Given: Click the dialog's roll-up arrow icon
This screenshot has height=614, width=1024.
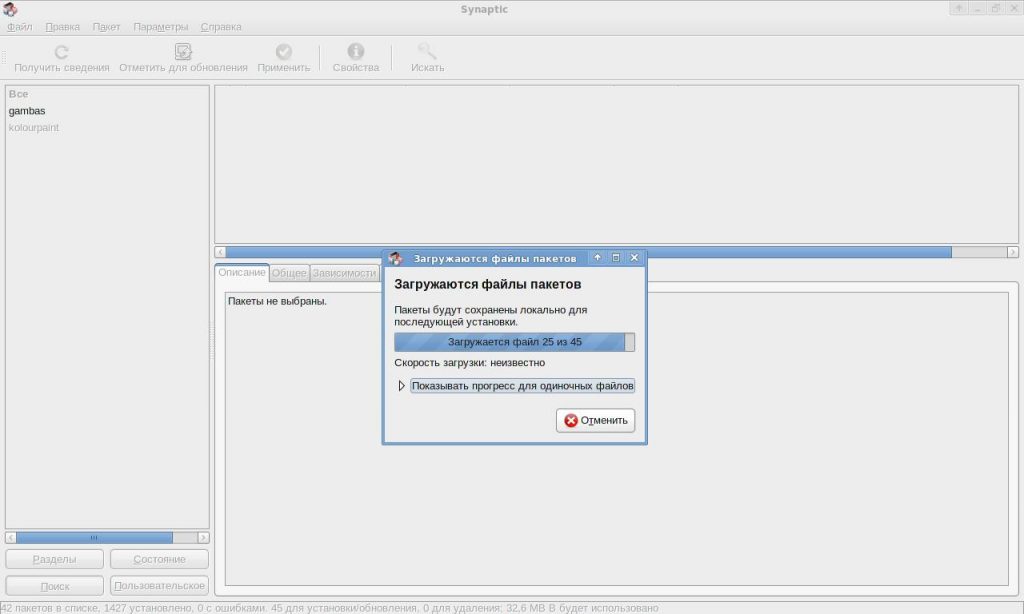Looking at the screenshot, I should click(597, 257).
